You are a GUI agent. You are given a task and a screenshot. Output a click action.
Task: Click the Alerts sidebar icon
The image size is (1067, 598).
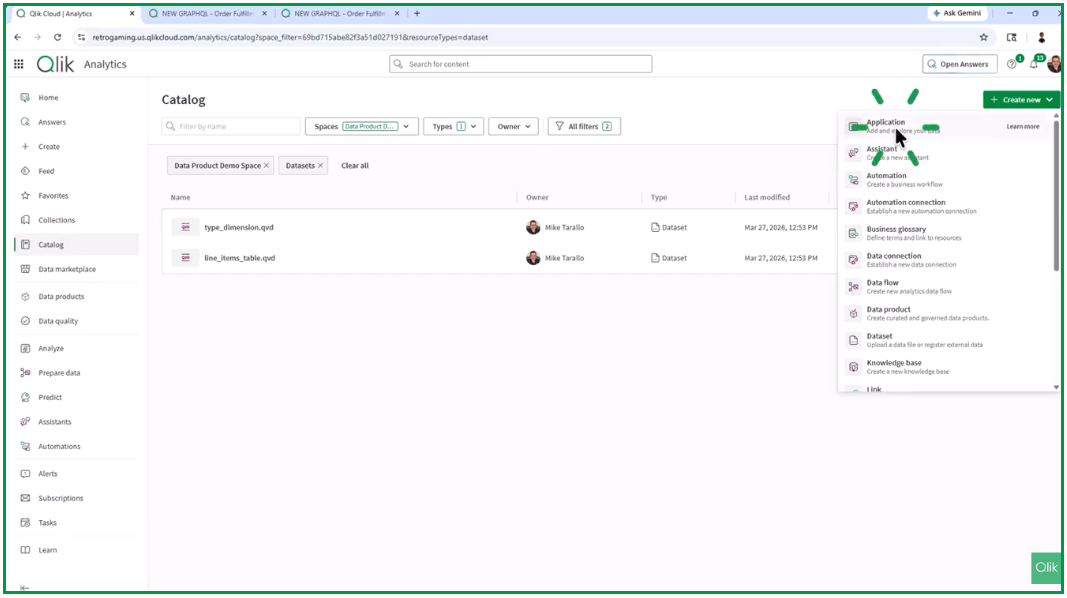tap(26, 473)
